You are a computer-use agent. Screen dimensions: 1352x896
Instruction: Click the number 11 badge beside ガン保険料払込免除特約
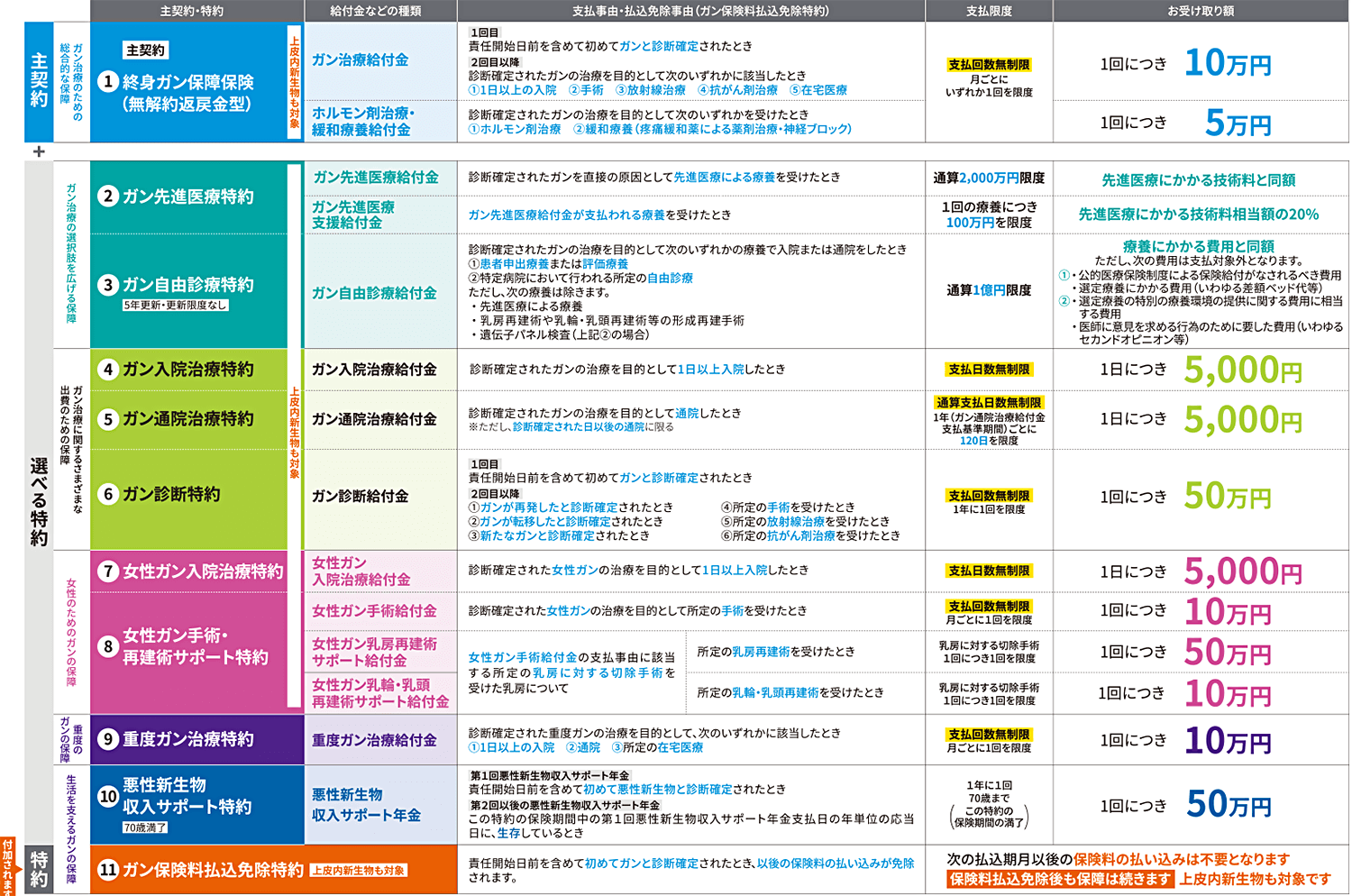click(x=108, y=870)
